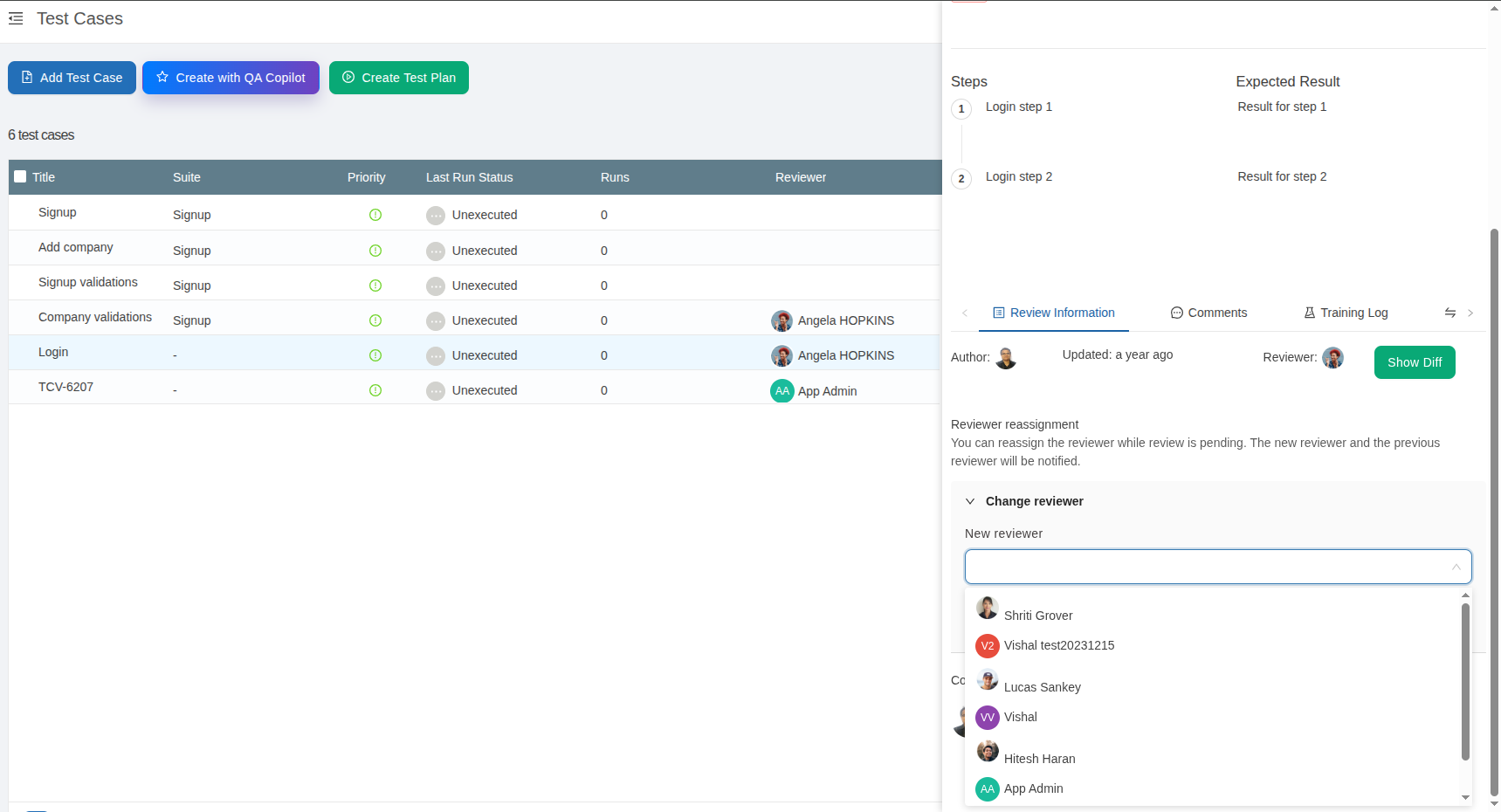Open the Comments tab
Screen dimensions: 1501x812
point(1208,313)
